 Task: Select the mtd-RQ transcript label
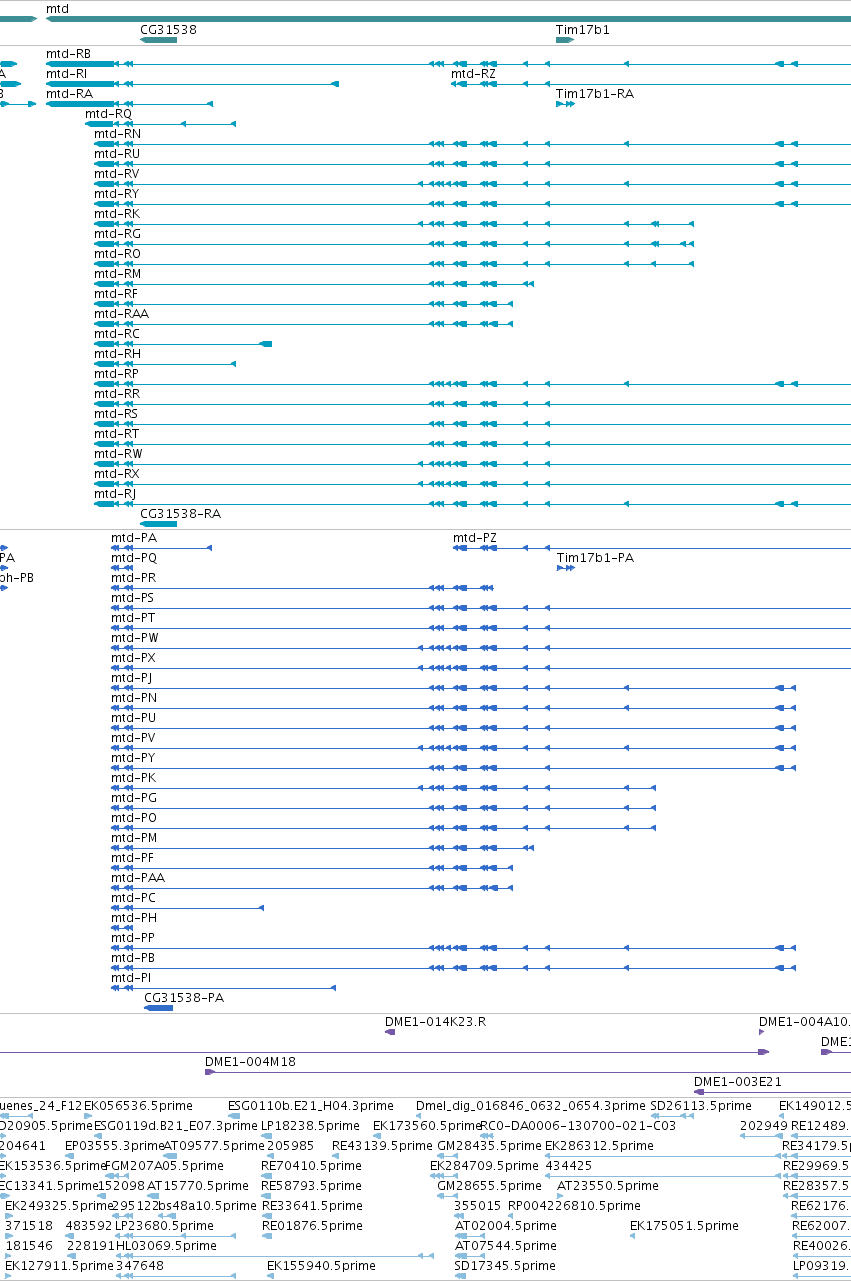109,113
